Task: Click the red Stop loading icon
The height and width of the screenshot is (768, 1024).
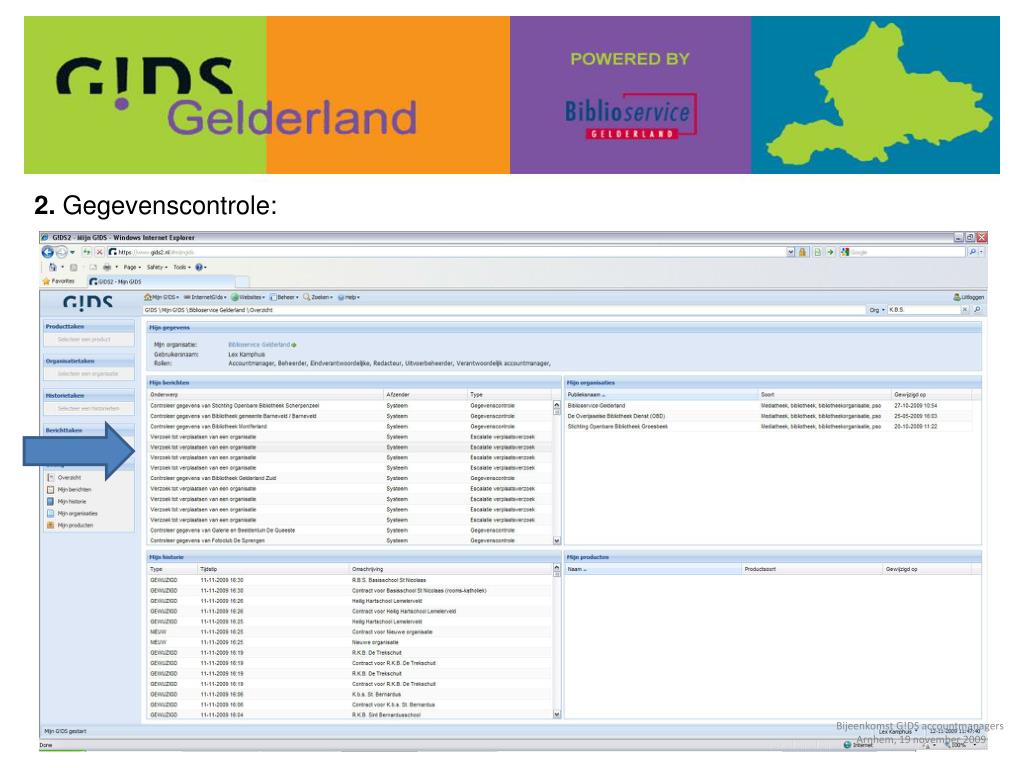Action: (99, 252)
